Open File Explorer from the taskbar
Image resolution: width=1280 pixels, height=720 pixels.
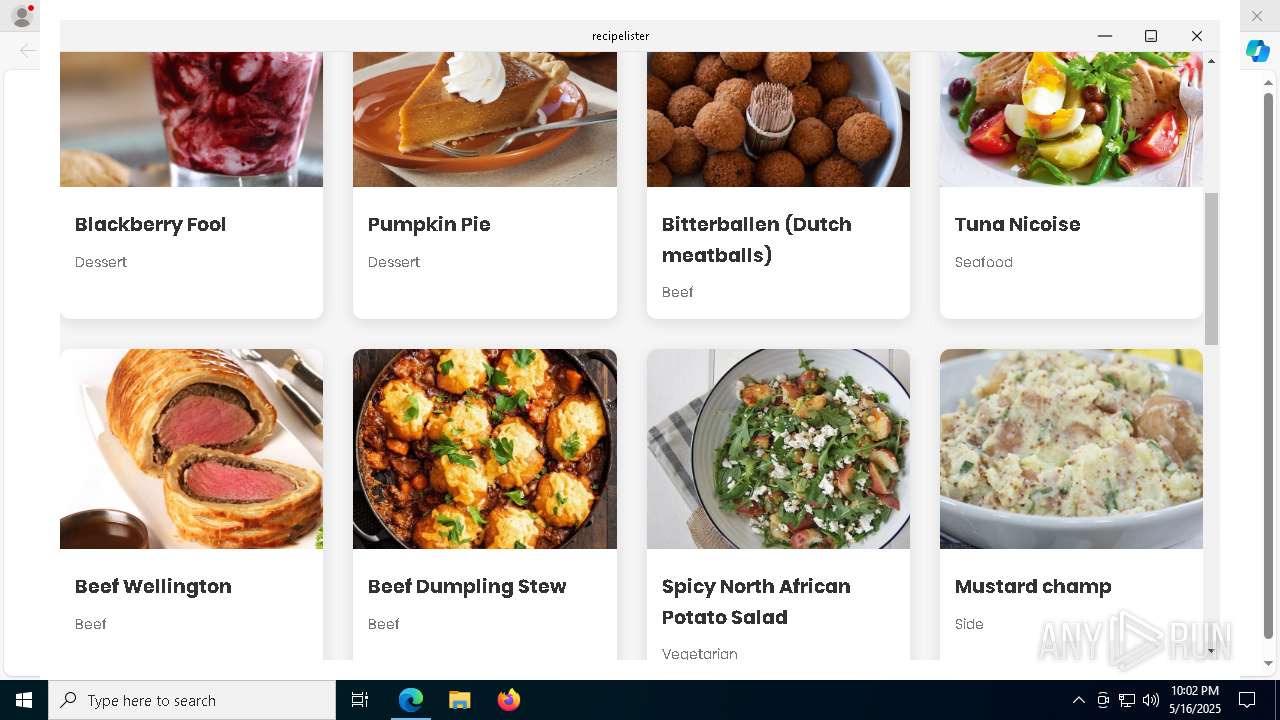[459, 700]
